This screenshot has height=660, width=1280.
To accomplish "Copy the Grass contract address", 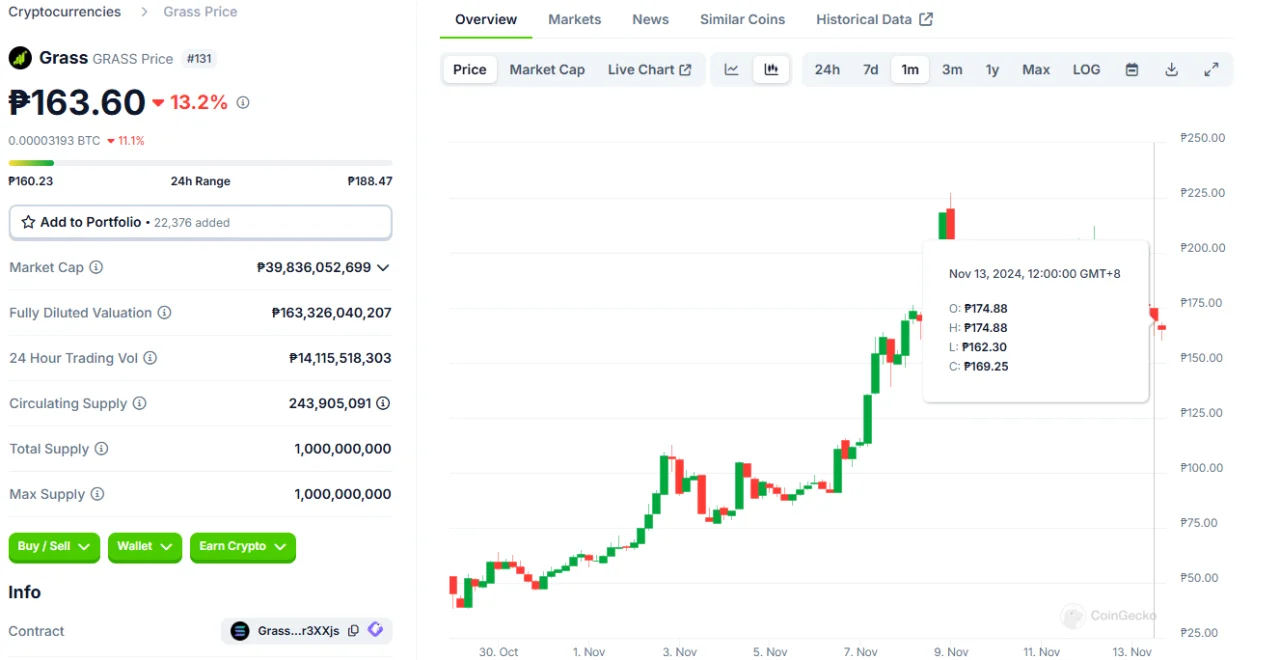I will pos(353,631).
